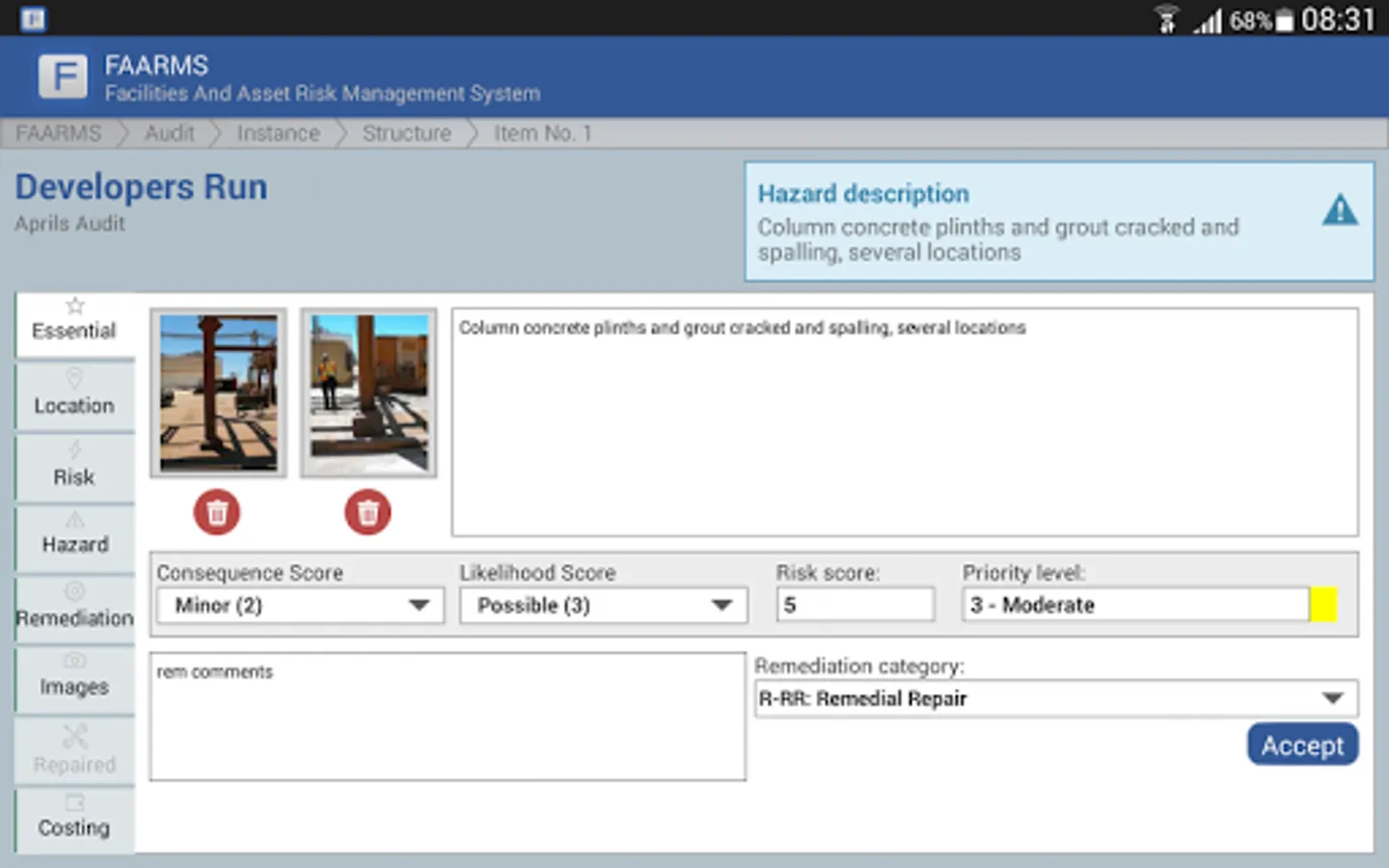The width and height of the screenshot is (1389, 868).
Task: Tap the 08:31 clock
Action: 1338,19
